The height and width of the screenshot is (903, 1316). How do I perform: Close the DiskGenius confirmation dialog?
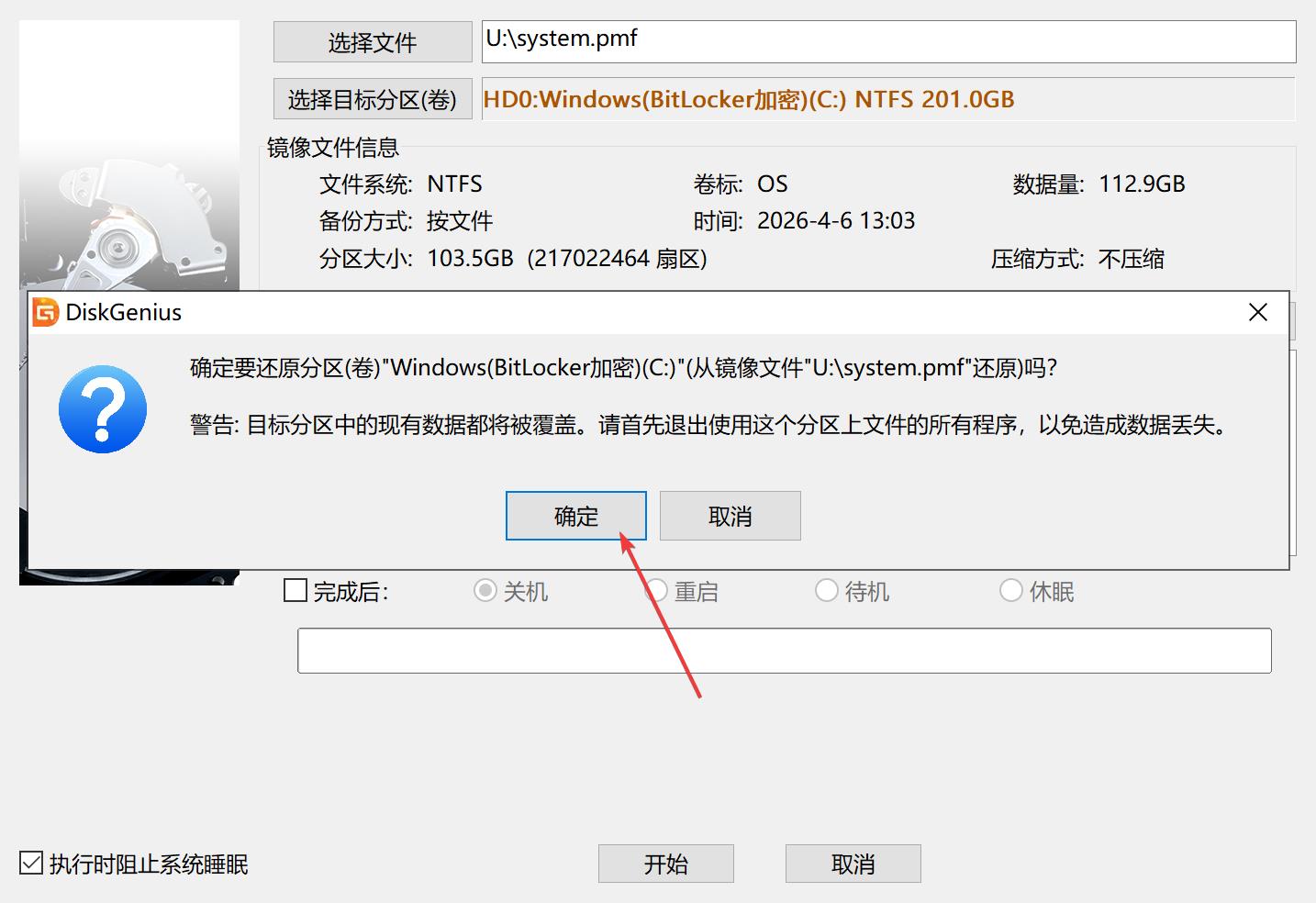tap(1257, 313)
